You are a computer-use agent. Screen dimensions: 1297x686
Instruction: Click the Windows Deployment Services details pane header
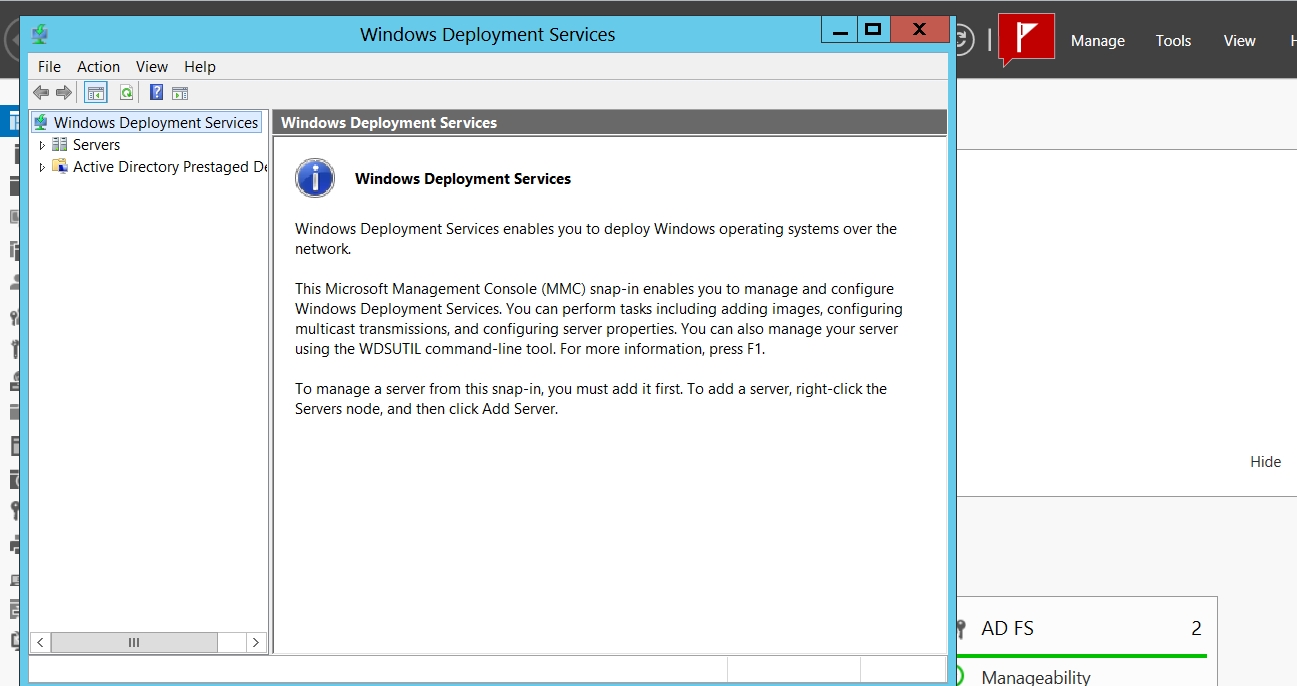pyautogui.click(x=610, y=123)
